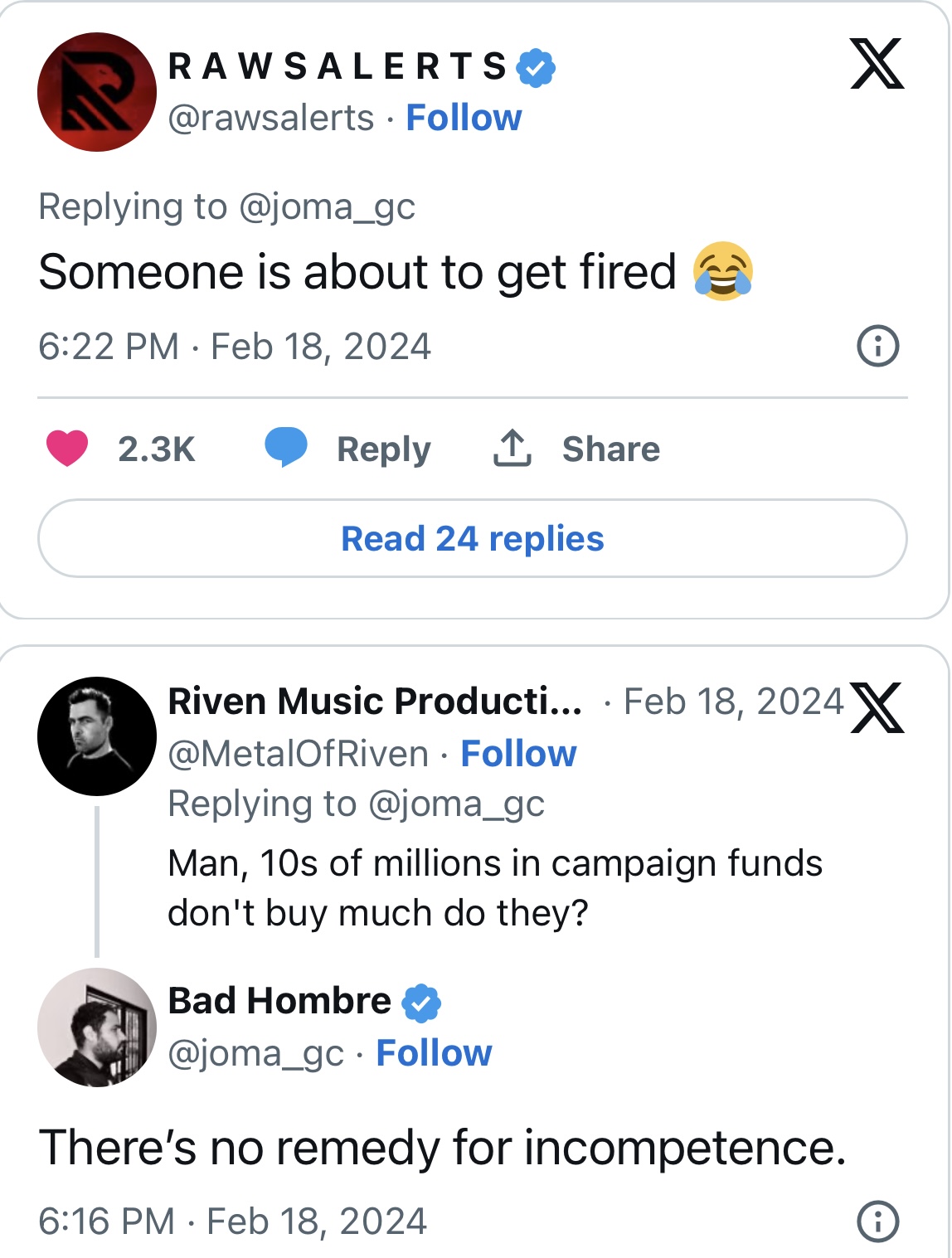Click the Reply text label
The width and height of the screenshot is (952, 1258).
click(383, 449)
